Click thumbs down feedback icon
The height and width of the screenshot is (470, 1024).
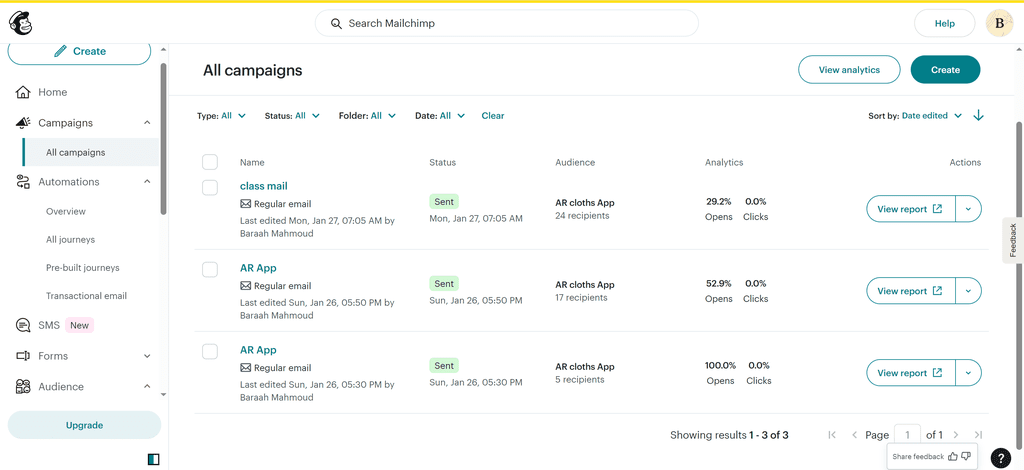point(966,456)
